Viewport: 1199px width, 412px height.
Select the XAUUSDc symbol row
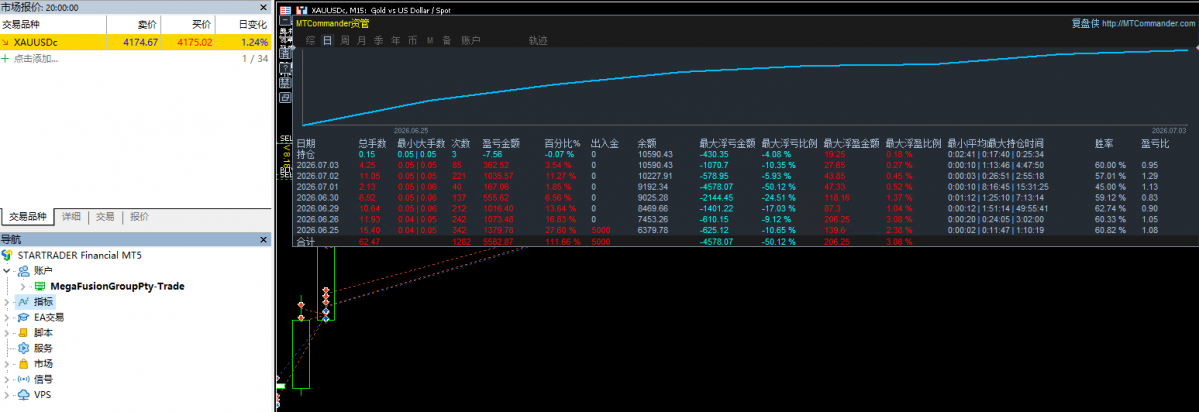(x=136, y=42)
